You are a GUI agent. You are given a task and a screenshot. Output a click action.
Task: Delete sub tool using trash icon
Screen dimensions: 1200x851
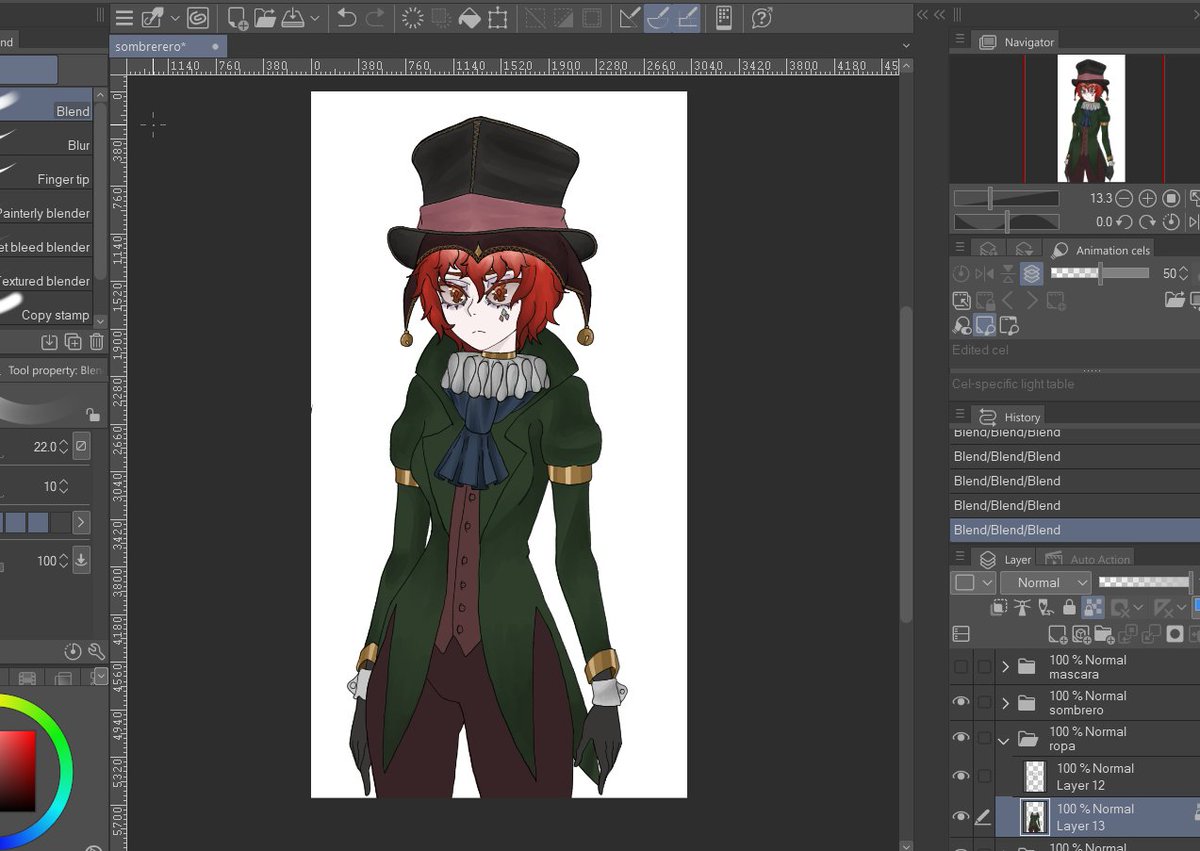97,342
